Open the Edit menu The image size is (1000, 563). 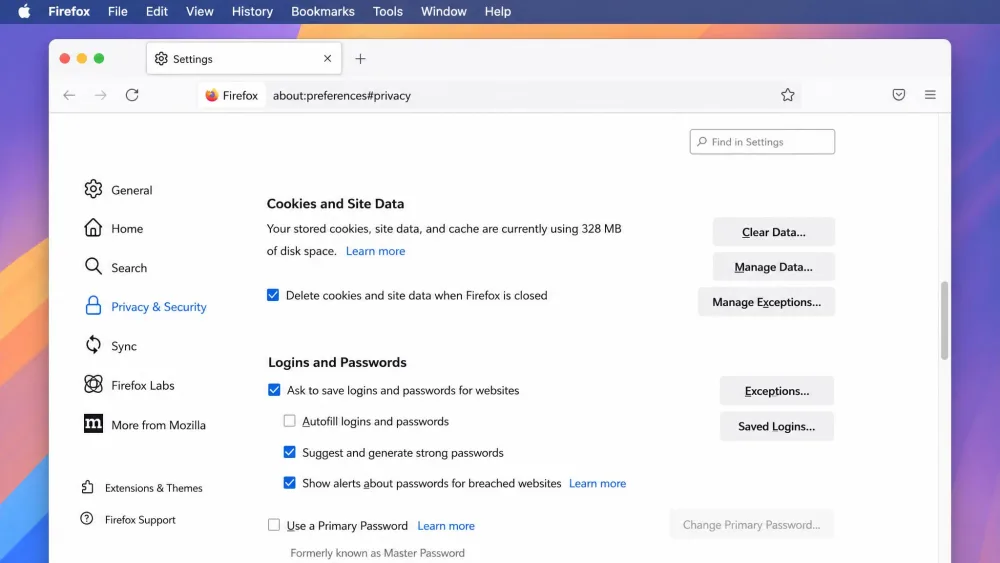(x=156, y=11)
